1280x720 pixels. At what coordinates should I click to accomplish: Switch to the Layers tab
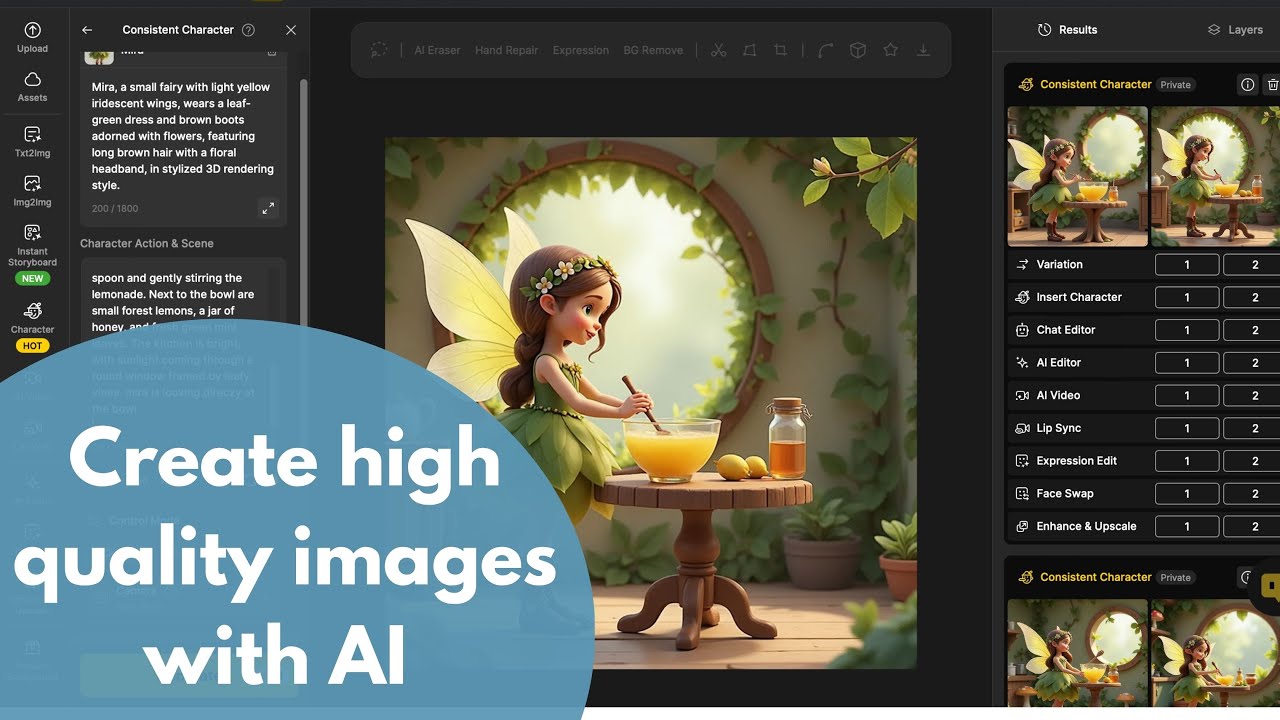point(1235,30)
